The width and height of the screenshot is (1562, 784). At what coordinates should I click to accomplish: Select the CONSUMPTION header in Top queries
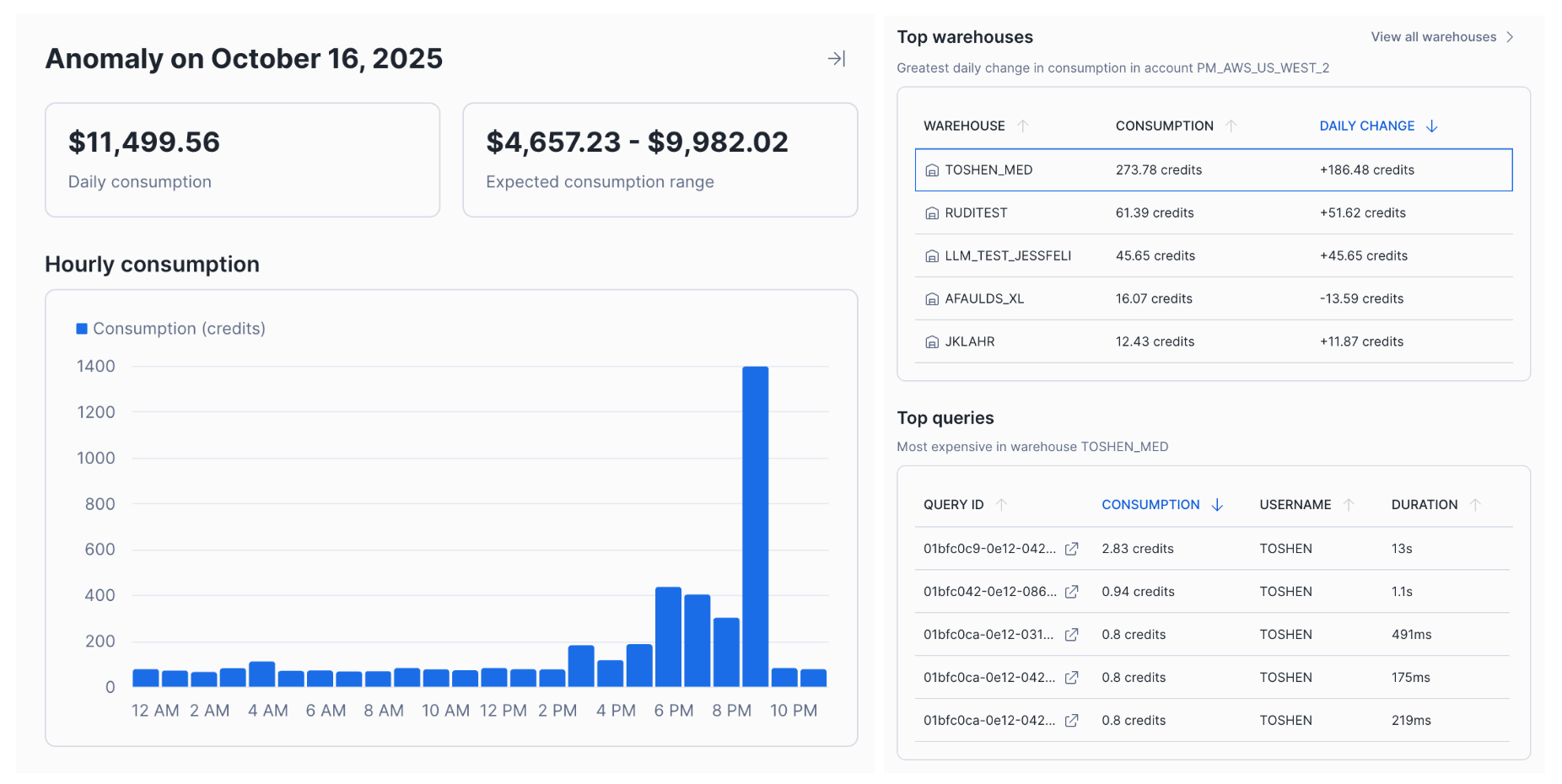click(1150, 504)
